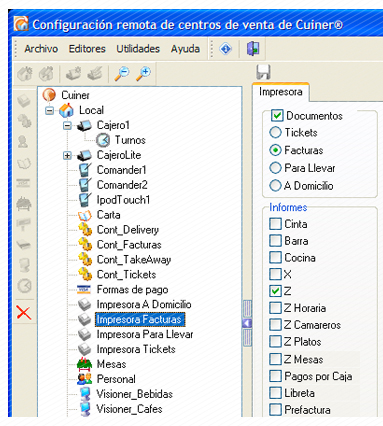Select Cont_TakeAway tree entry
This screenshot has width=383, height=426.
134,260
